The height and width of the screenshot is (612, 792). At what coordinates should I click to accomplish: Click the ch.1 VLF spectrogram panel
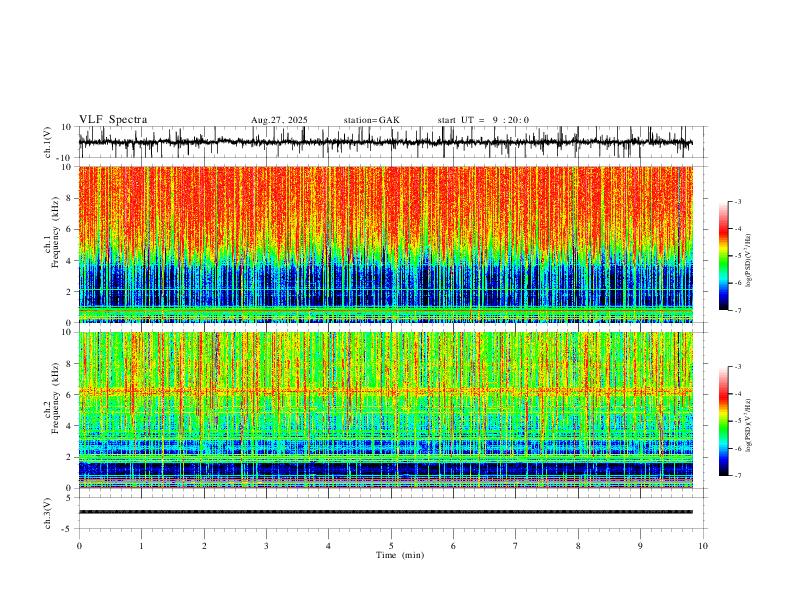[386, 244]
